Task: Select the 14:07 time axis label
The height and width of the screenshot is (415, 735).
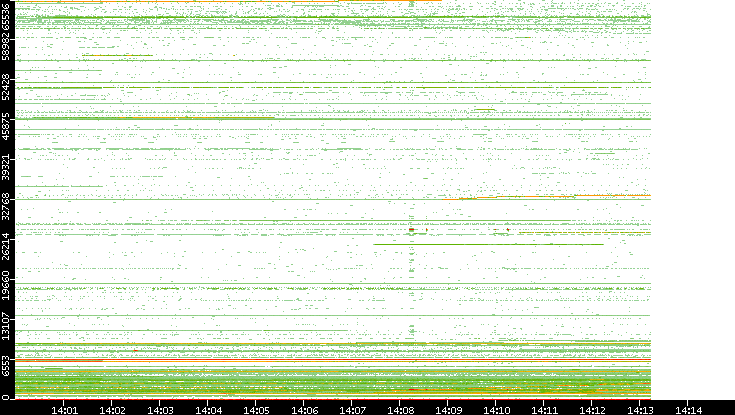Action: click(353, 409)
